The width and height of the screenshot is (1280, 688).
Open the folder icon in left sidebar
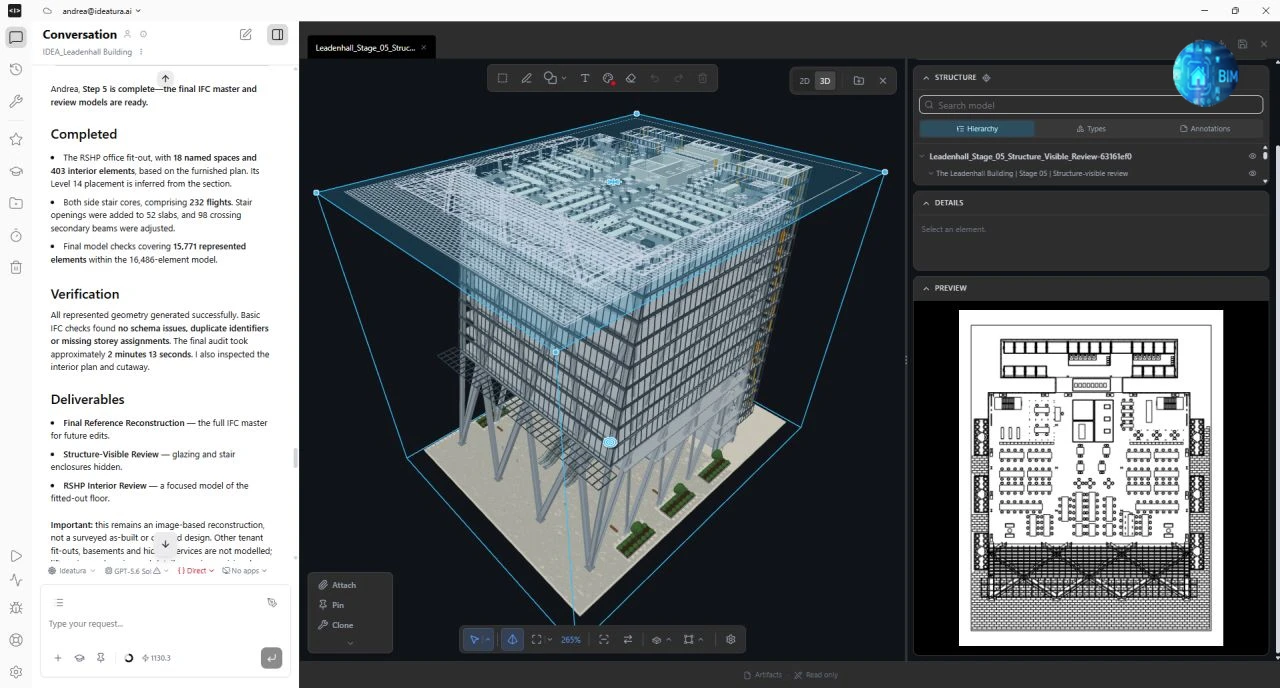click(16, 203)
